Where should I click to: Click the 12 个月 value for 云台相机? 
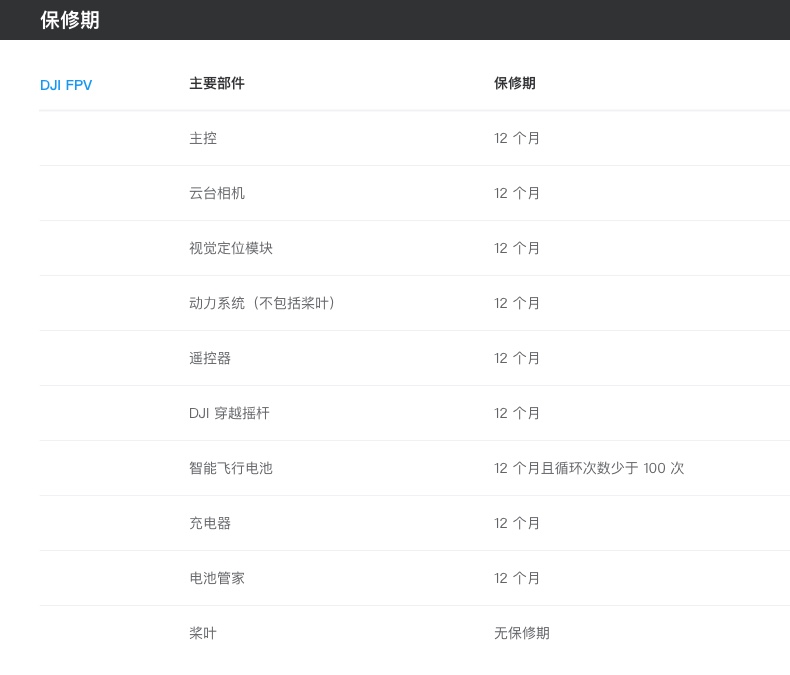click(516, 193)
